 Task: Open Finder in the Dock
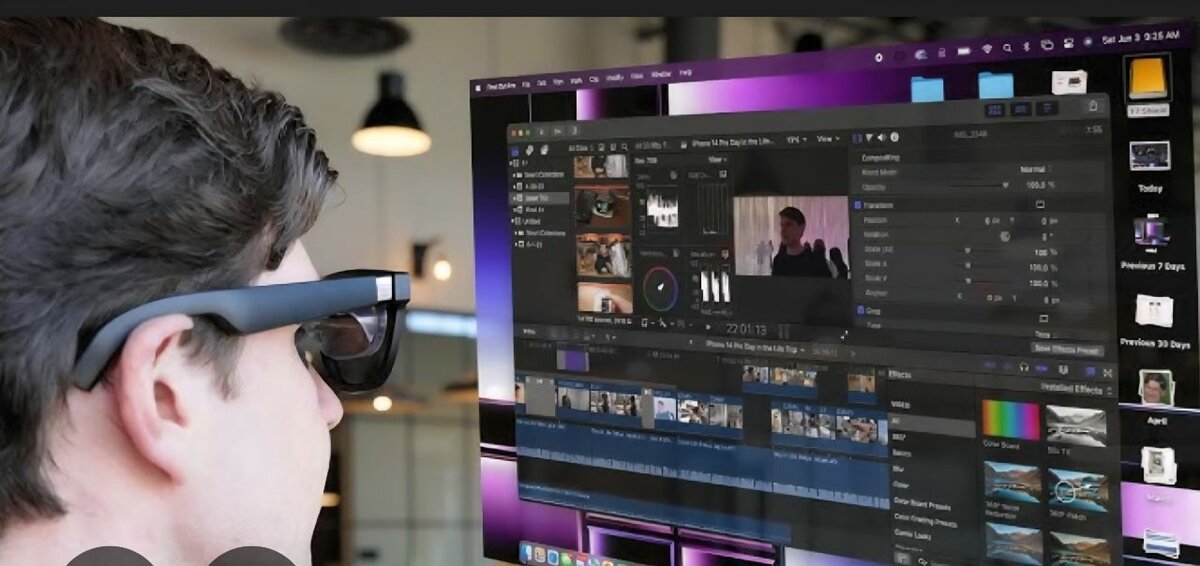point(526,552)
